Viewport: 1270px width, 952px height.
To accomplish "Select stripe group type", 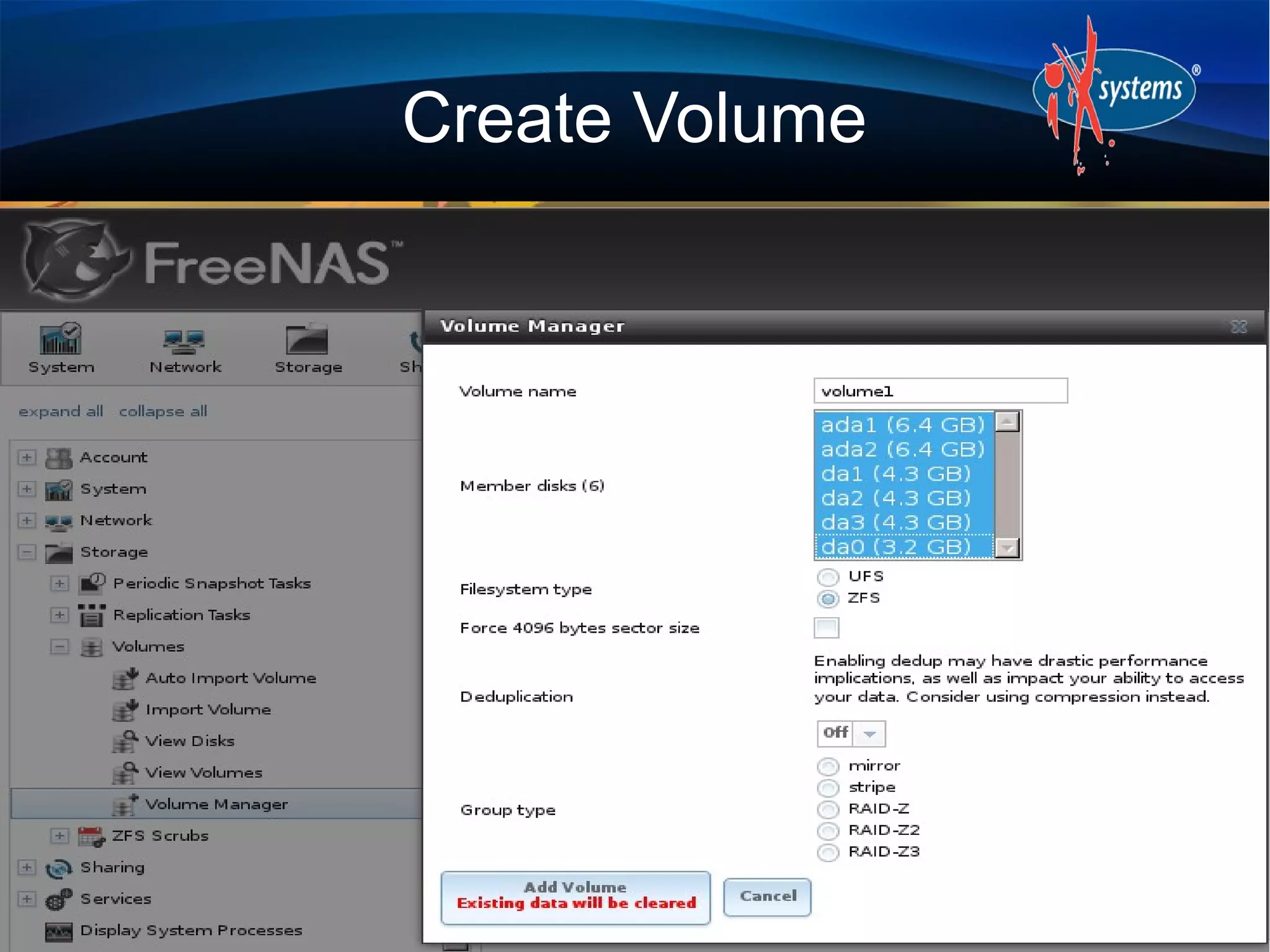I will (828, 788).
